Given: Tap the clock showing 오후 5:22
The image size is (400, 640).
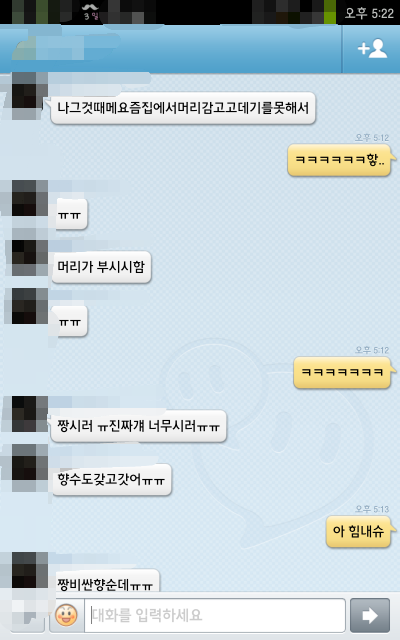Looking at the screenshot, I should pyautogui.click(x=369, y=13).
